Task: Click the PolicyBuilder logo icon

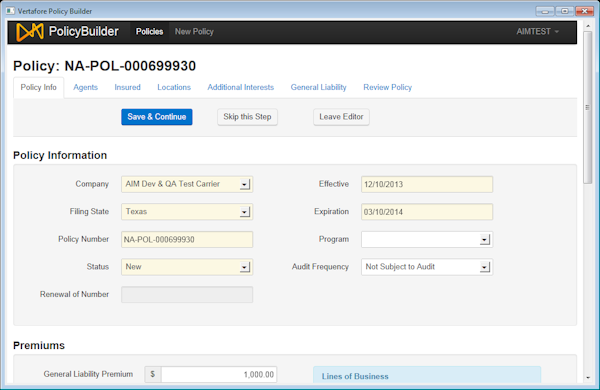Action: (29, 32)
